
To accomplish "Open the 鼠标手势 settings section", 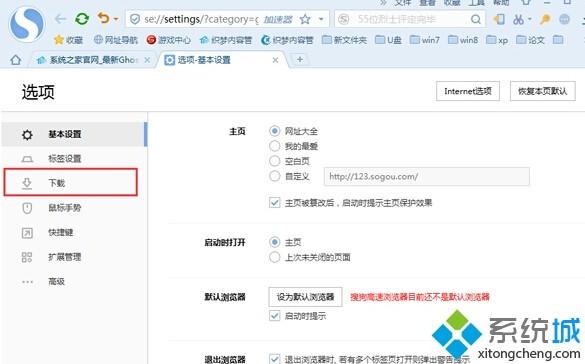I will (74, 208).
